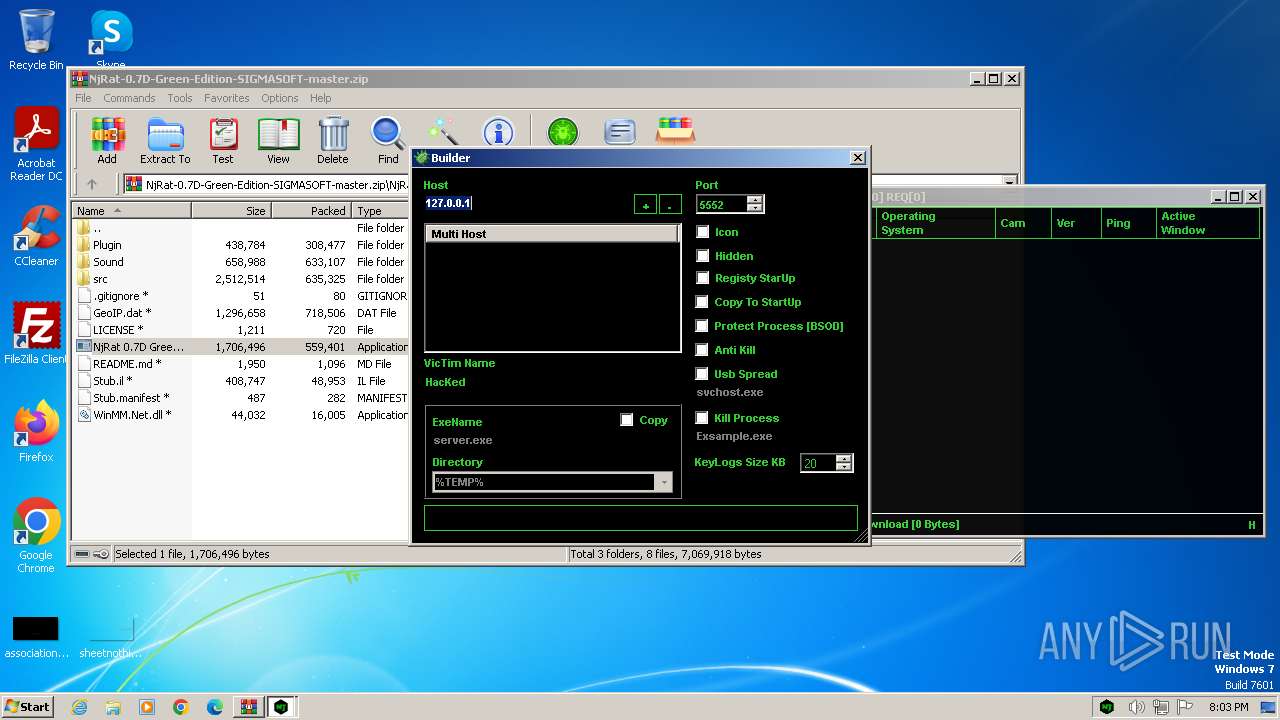Click the green VirusScan bug icon
Image resolution: width=1280 pixels, height=720 pixels.
coord(563,132)
